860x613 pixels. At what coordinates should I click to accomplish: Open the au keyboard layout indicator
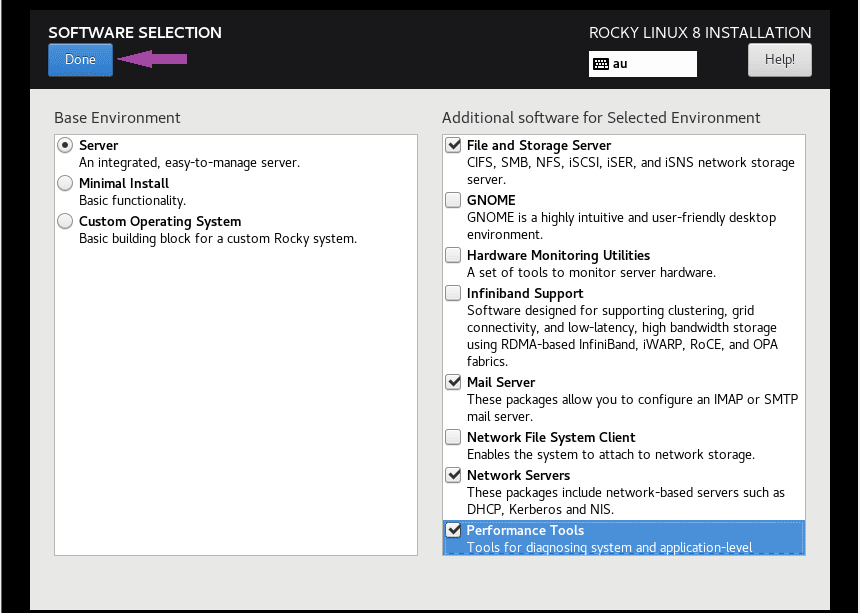pos(643,64)
